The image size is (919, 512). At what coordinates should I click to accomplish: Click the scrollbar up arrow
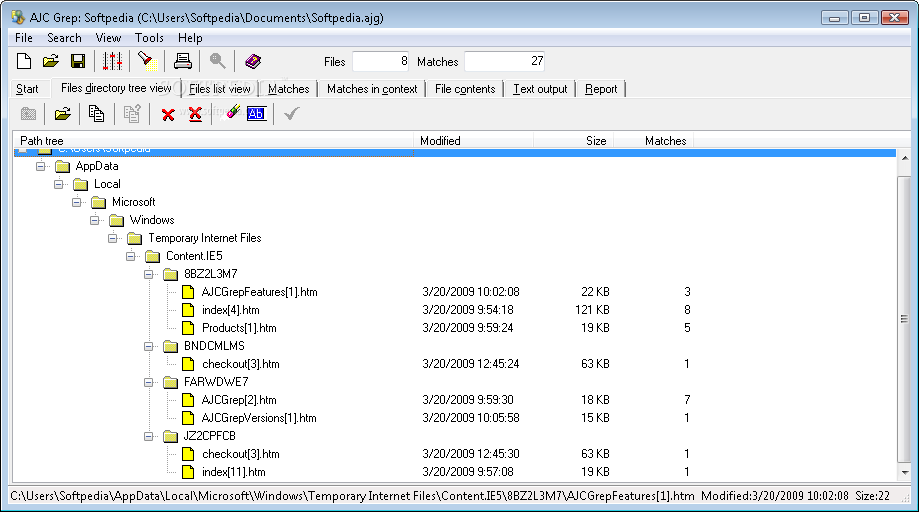click(x=904, y=158)
